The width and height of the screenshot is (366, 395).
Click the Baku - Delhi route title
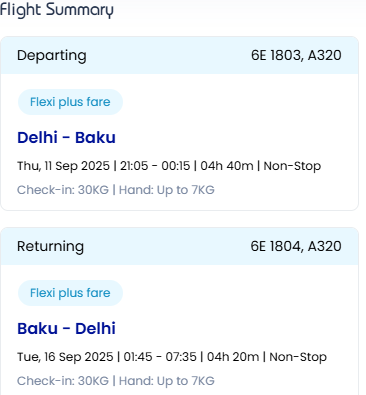click(66, 328)
